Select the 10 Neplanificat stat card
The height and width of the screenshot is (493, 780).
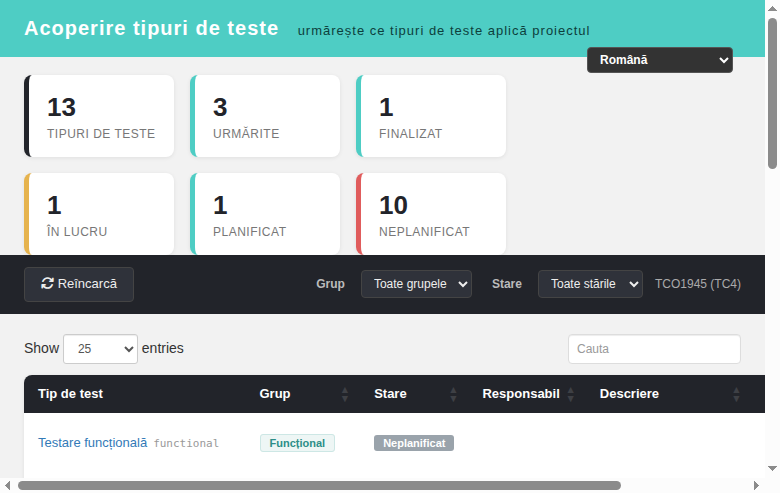[431, 214]
